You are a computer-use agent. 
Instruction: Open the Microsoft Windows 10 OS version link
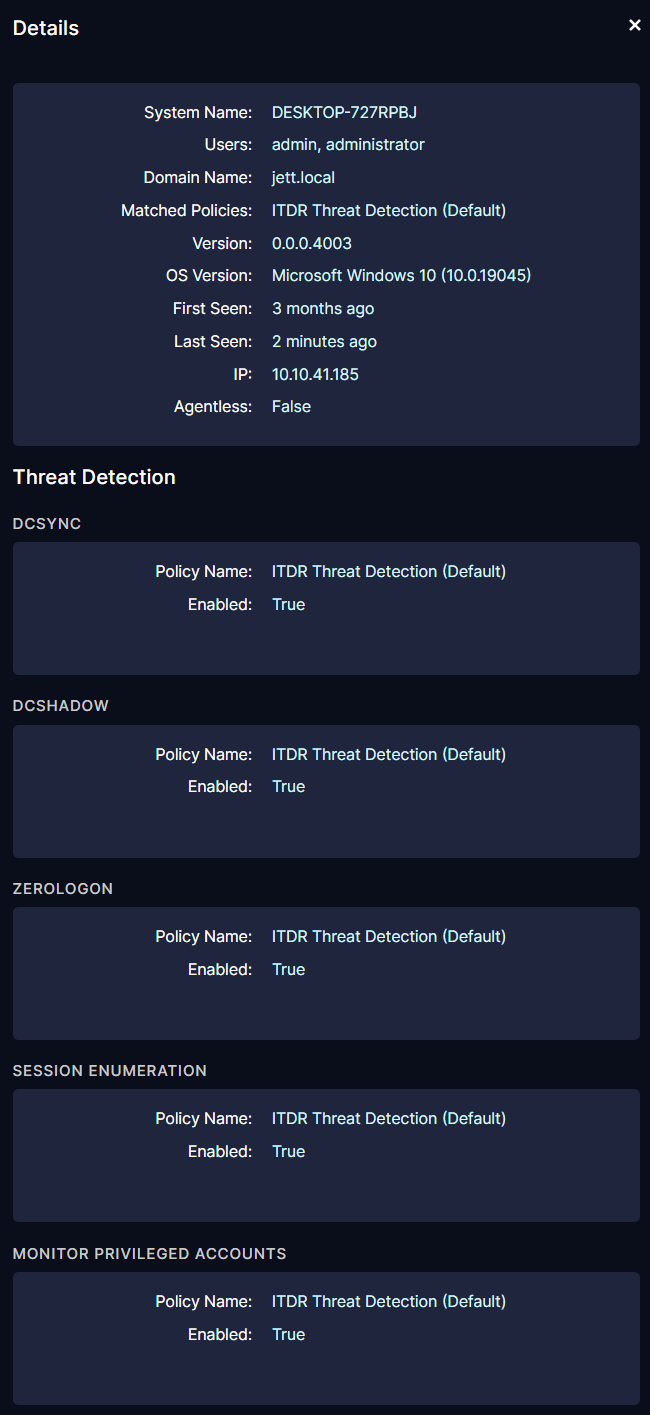click(401, 275)
